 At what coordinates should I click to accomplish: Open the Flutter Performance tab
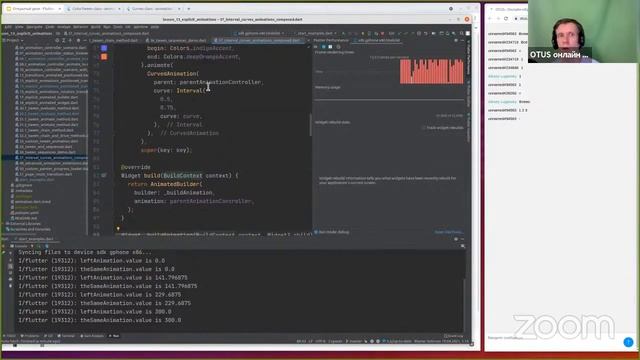click(x=331, y=40)
